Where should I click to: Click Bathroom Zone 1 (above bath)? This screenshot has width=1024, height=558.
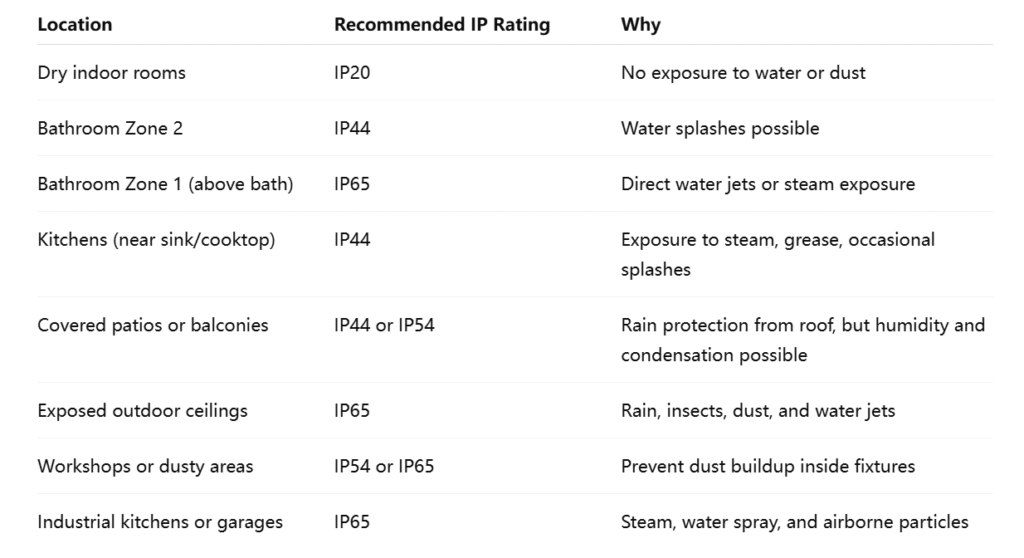click(165, 184)
